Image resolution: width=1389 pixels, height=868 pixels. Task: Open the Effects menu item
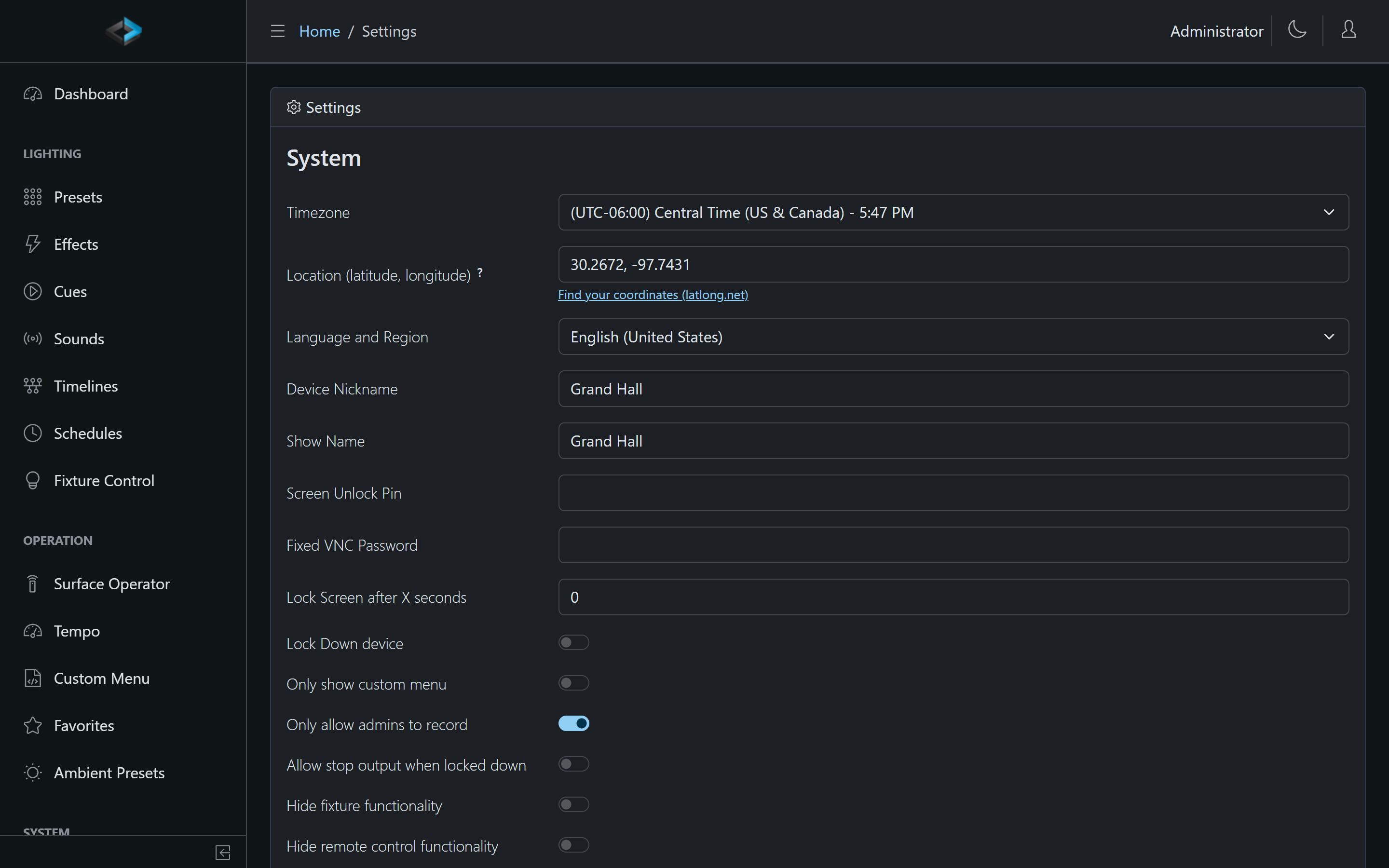tap(76, 244)
